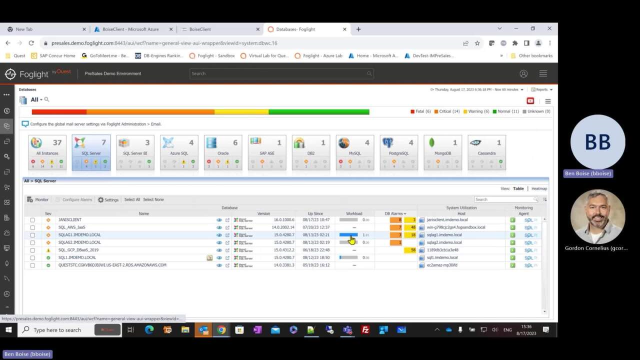
Task: Switch to the BoiseClient Microsoft Azure tab
Action: [x=132, y=29]
